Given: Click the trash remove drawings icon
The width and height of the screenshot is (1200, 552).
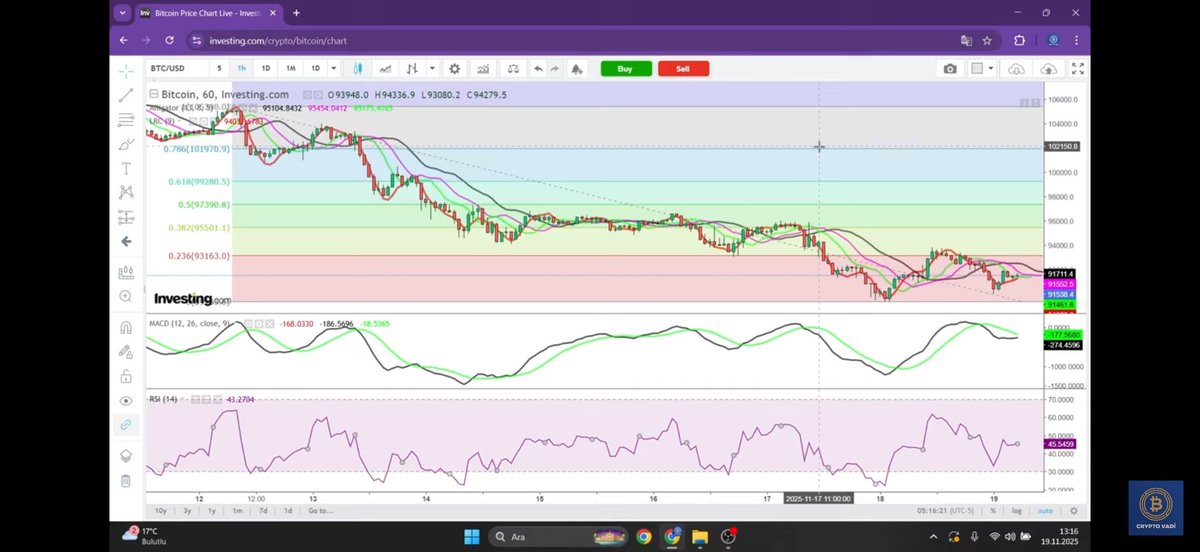Looking at the screenshot, I should pyautogui.click(x=126, y=480).
